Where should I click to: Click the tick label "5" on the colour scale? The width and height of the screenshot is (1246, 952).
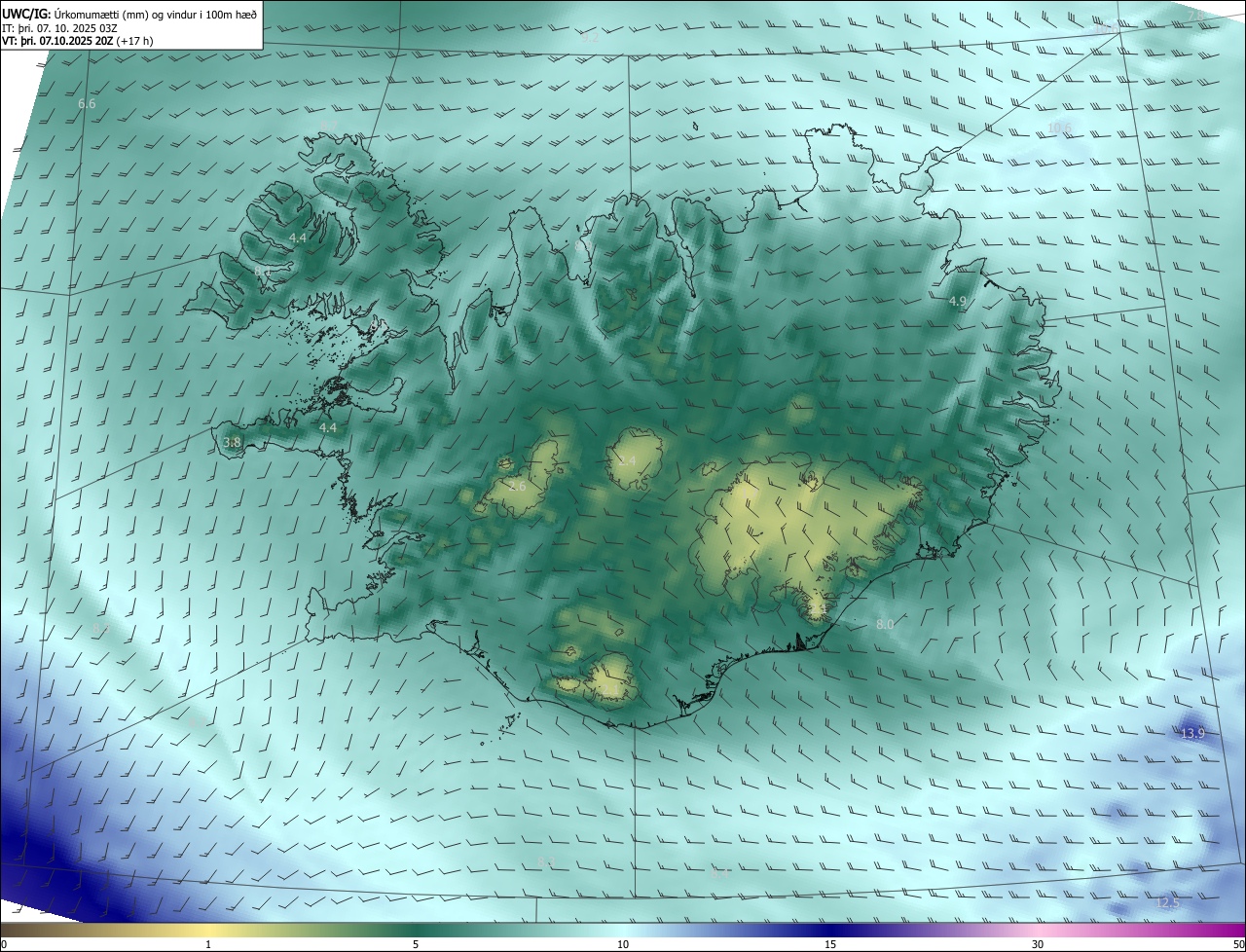(x=416, y=944)
